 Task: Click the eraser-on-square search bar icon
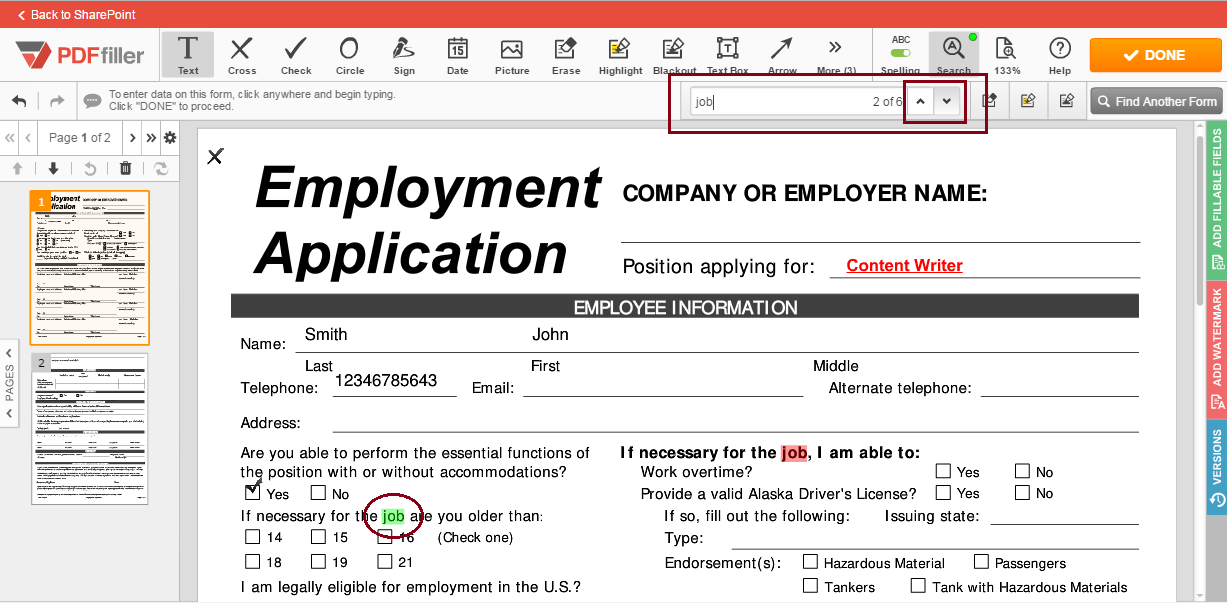(x=989, y=101)
